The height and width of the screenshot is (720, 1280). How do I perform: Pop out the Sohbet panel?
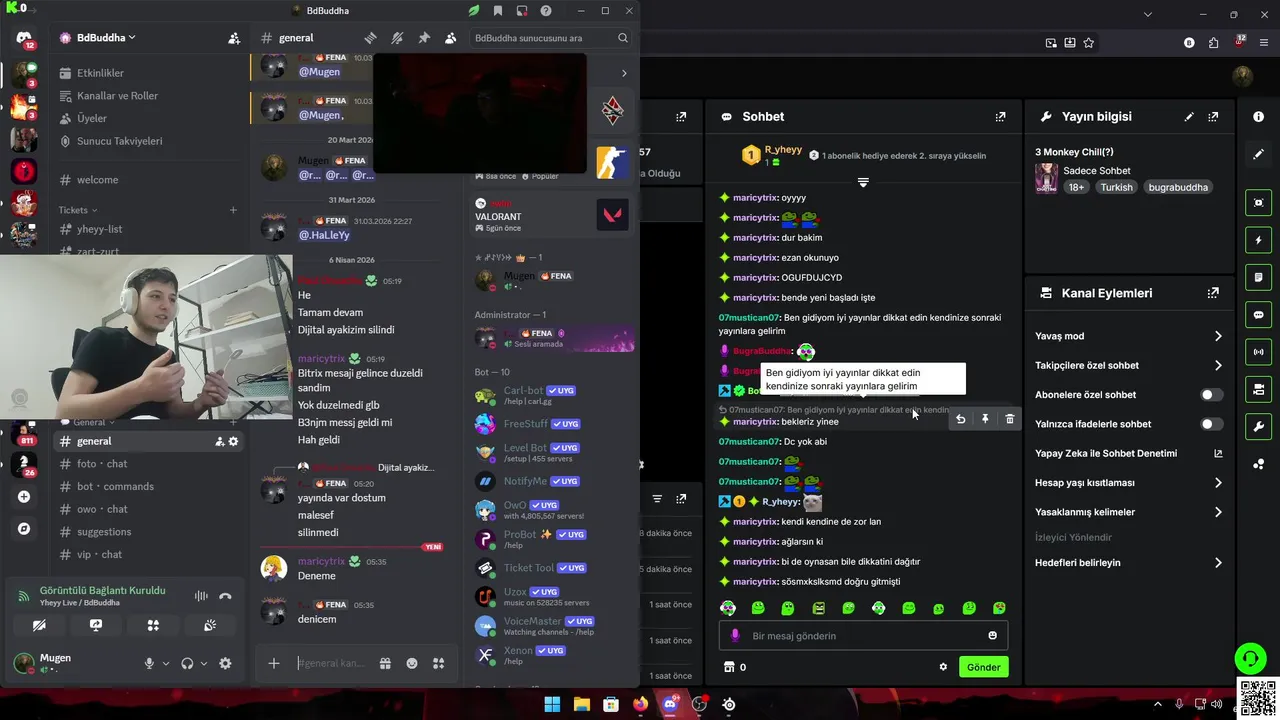[x=1000, y=117]
